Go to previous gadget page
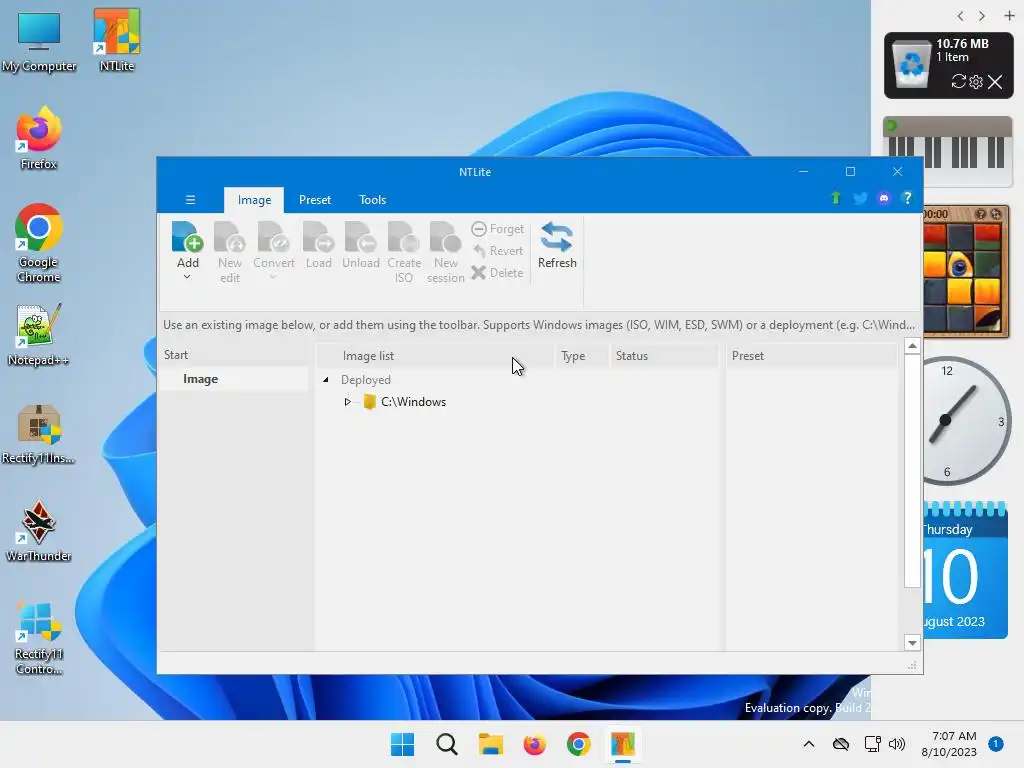Image resolution: width=1024 pixels, height=768 pixels. pos(960,16)
